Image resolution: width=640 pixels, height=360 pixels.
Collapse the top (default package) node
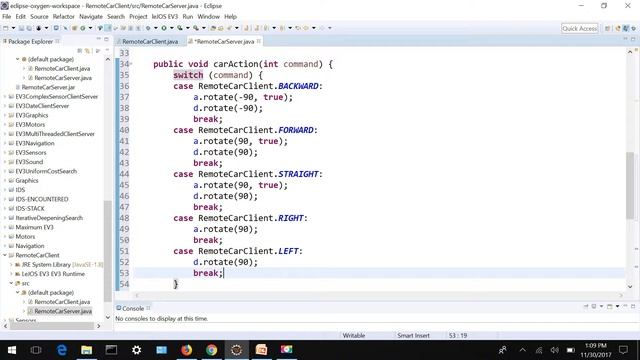pyautogui.click(x=18, y=59)
